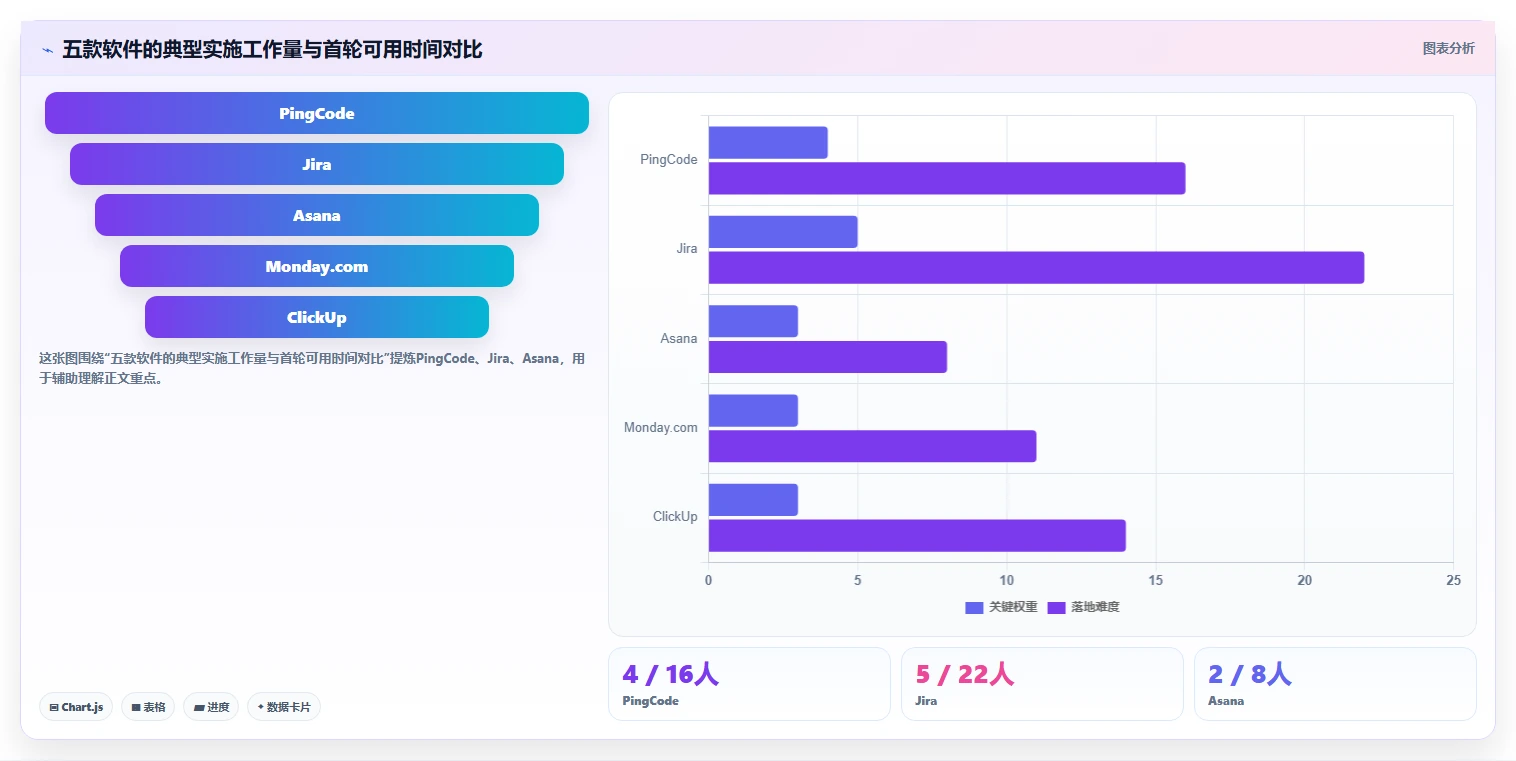Click ClickUp's 关键权重 bar
Viewport: 1516px width, 761px height.
tap(753, 500)
